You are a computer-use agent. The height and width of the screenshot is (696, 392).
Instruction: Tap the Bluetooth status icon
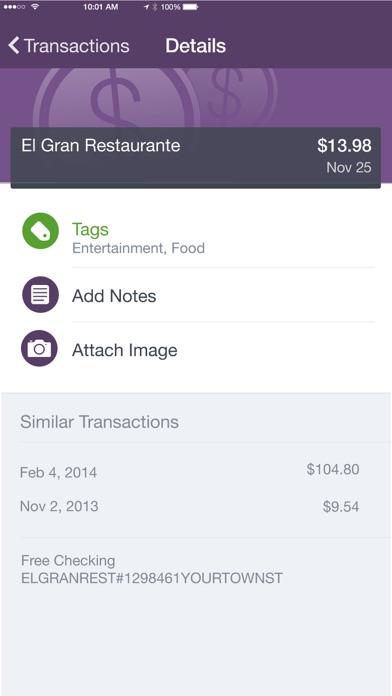pos(155,7)
